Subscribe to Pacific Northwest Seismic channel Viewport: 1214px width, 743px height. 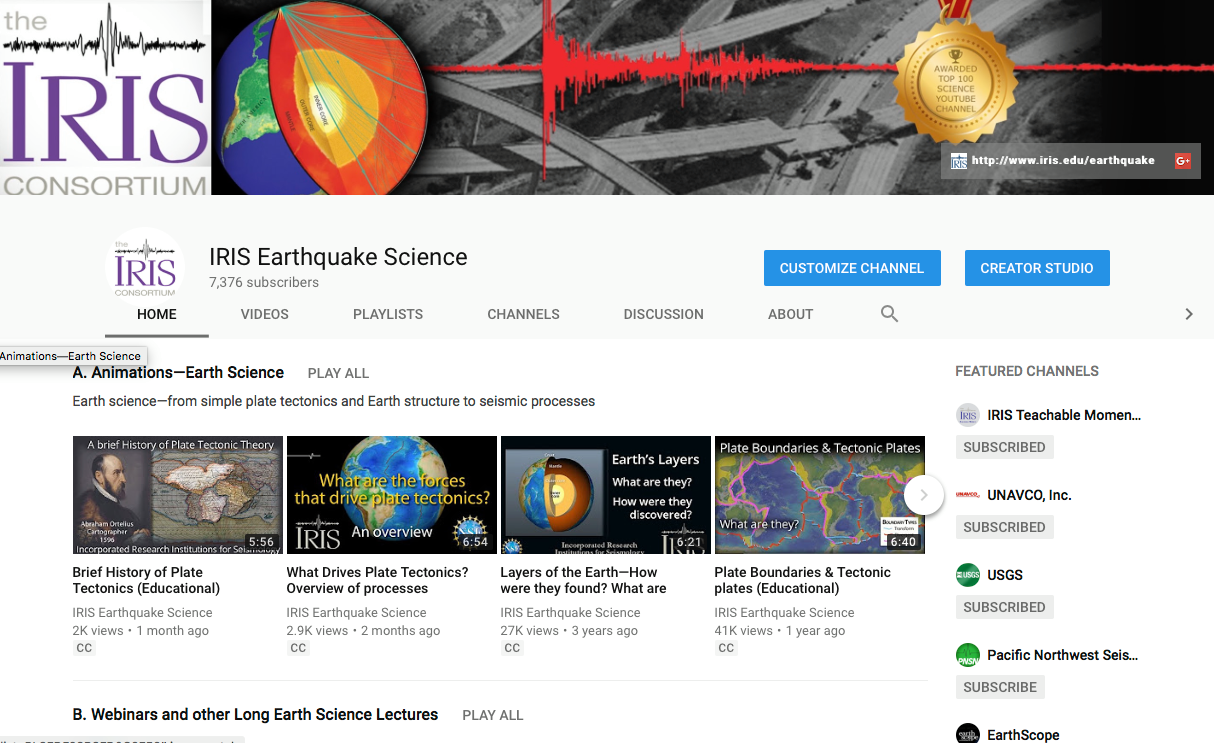(x=1000, y=687)
